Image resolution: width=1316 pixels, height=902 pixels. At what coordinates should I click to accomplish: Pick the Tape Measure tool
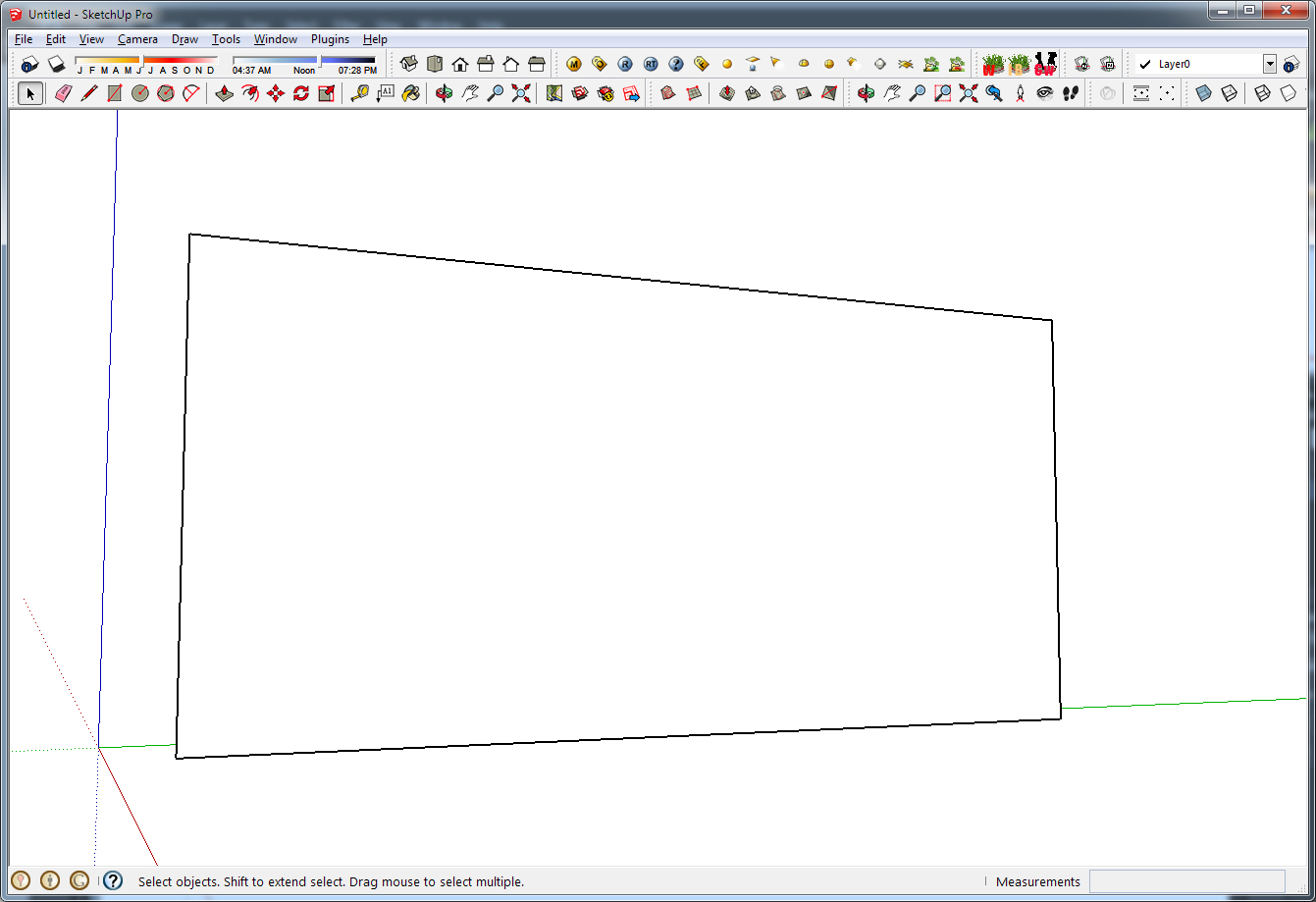(x=360, y=93)
